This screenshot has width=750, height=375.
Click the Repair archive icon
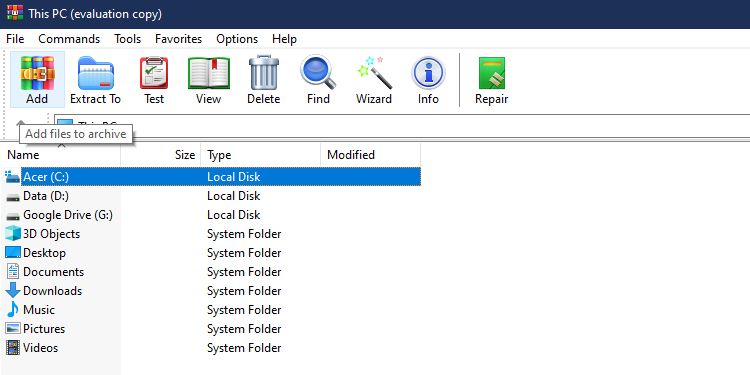[x=492, y=73]
